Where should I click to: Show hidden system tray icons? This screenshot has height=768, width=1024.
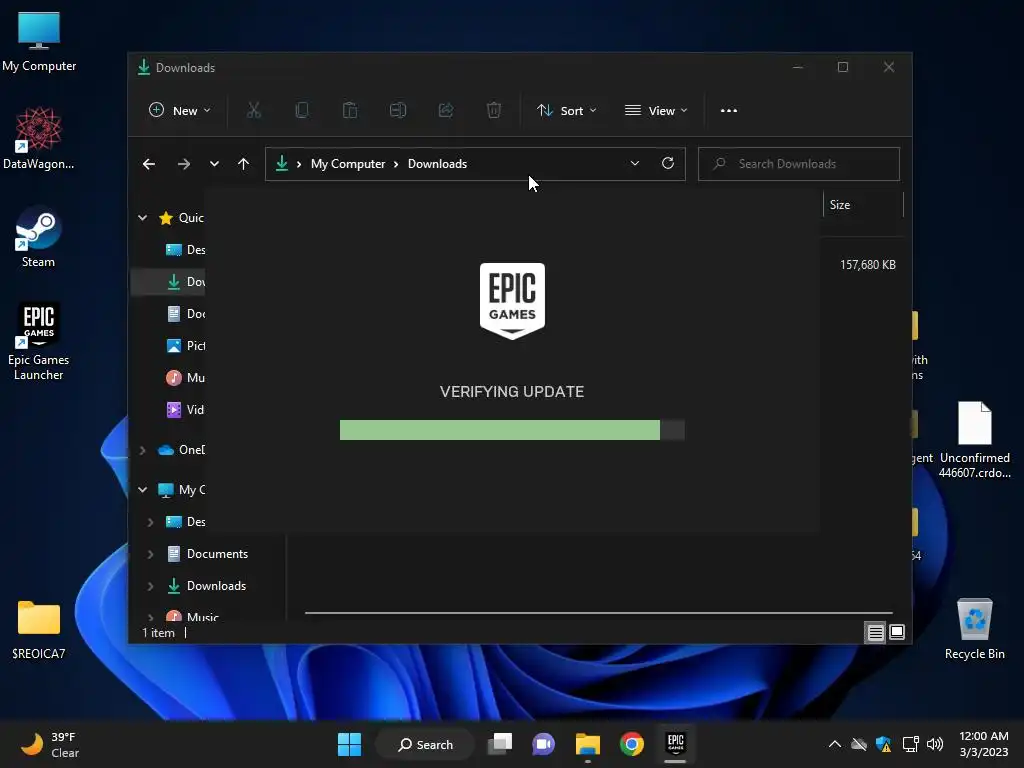[835, 744]
